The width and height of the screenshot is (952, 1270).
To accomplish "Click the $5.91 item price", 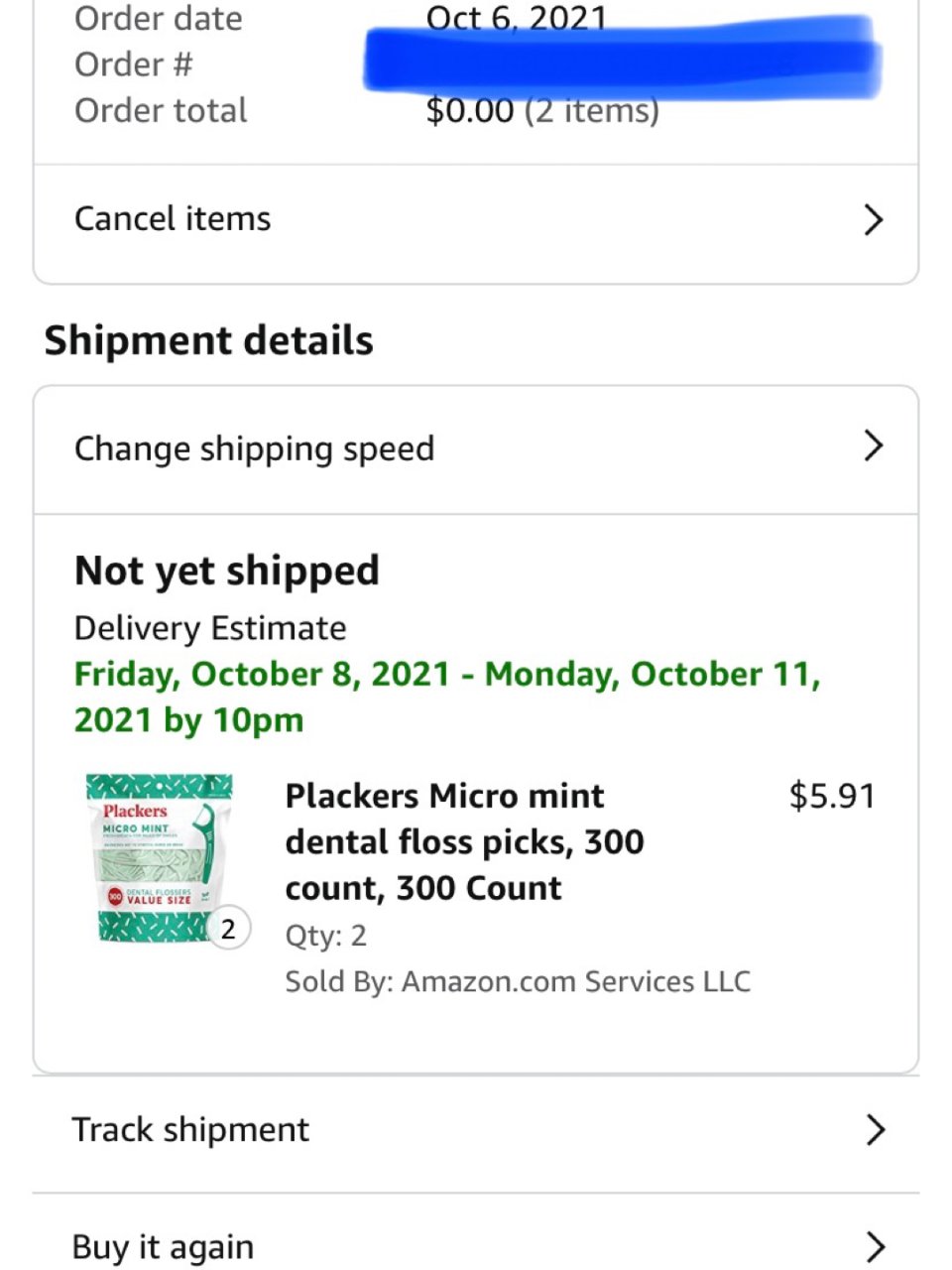I will click(x=831, y=796).
